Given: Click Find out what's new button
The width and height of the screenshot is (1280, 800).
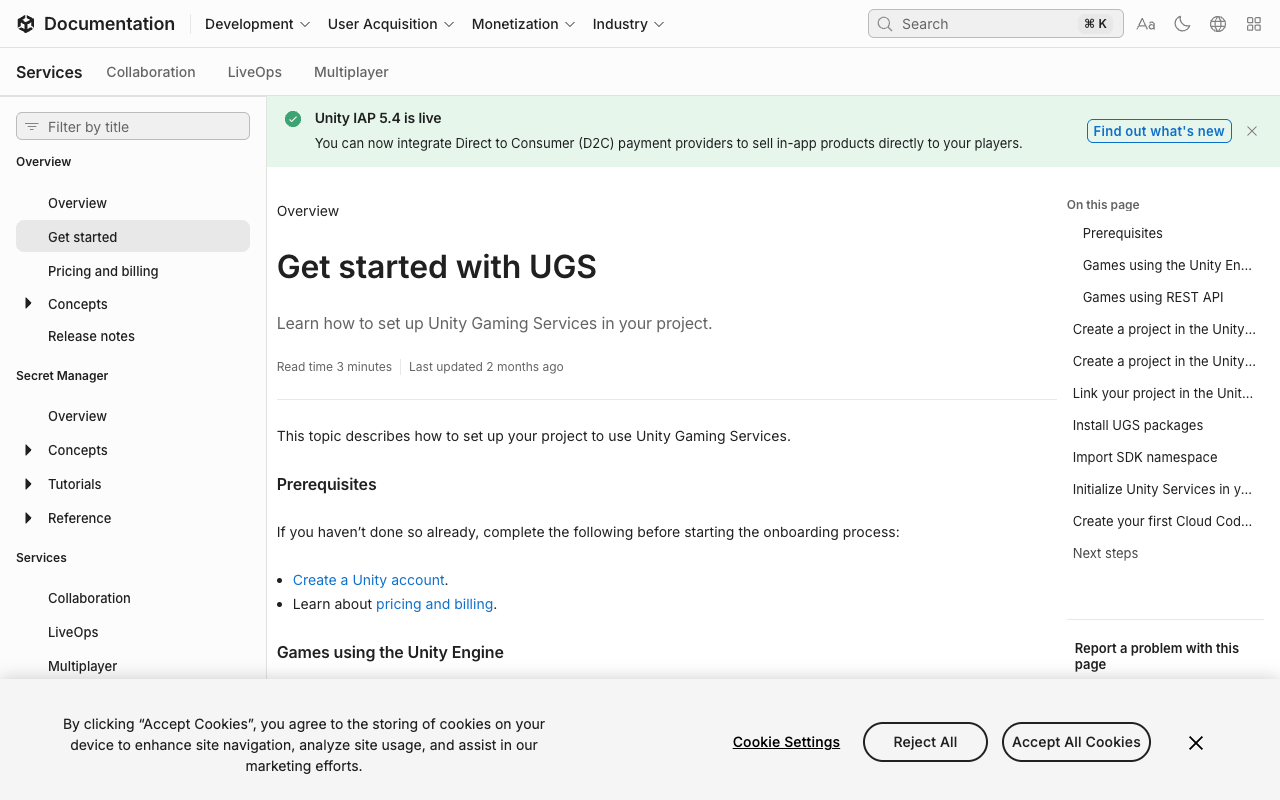Looking at the screenshot, I should tap(1159, 131).
